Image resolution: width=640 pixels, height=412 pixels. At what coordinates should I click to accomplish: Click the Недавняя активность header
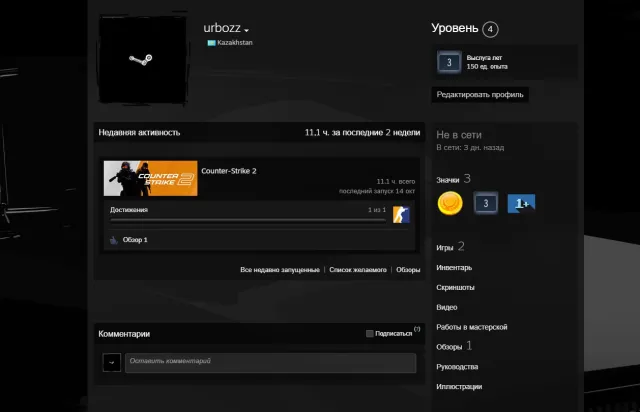click(x=139, y=133)
